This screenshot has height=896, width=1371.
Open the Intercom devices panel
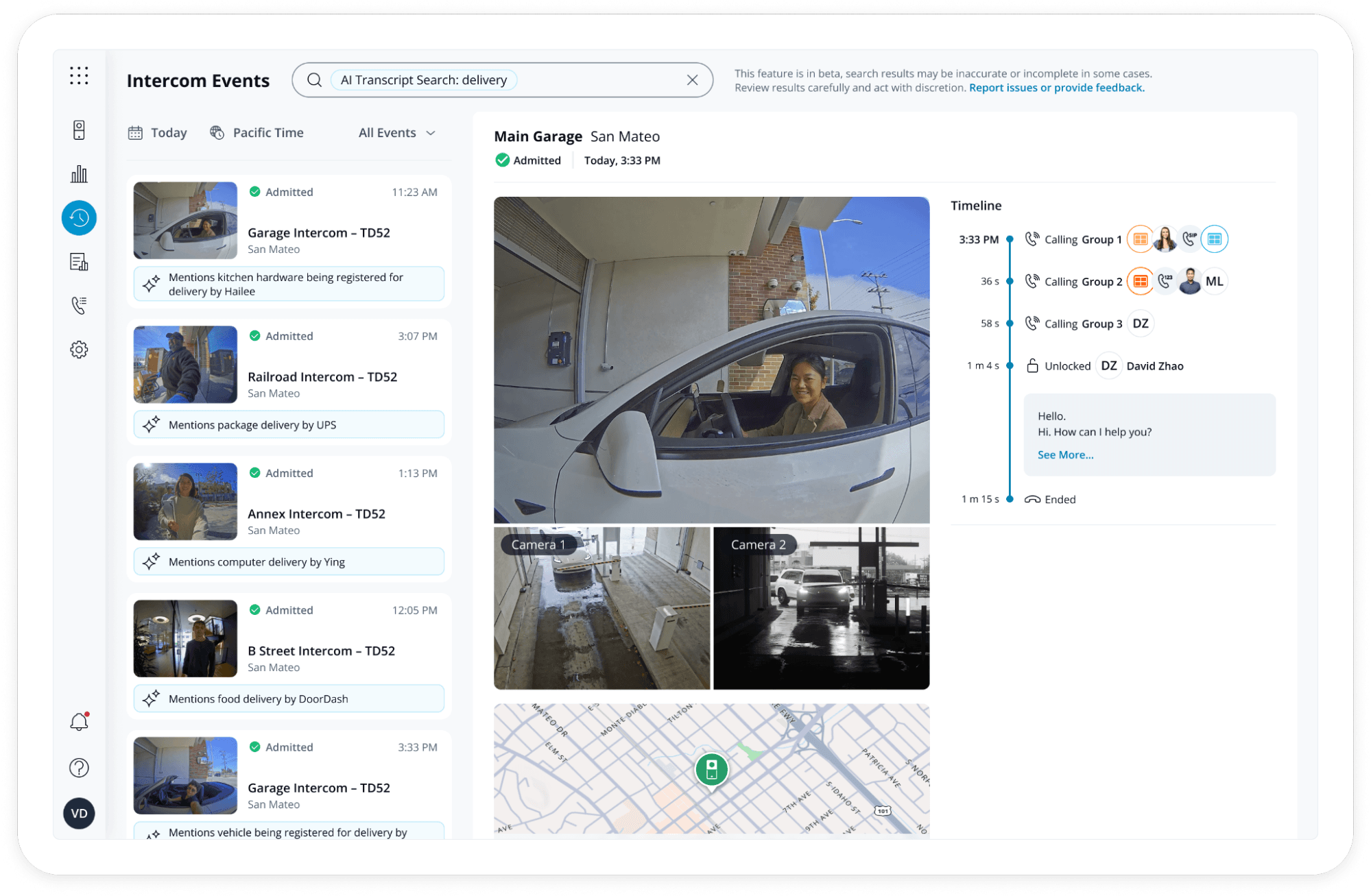[x=79, y=129]
